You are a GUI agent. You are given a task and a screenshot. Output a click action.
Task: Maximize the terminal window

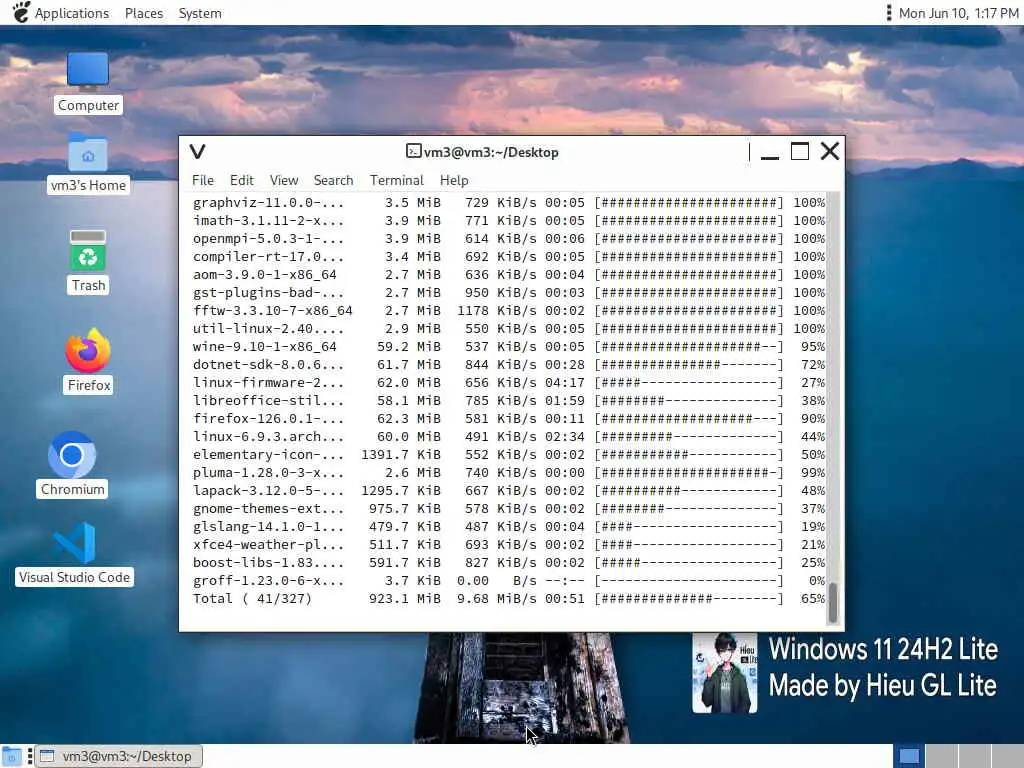point(800,152)
